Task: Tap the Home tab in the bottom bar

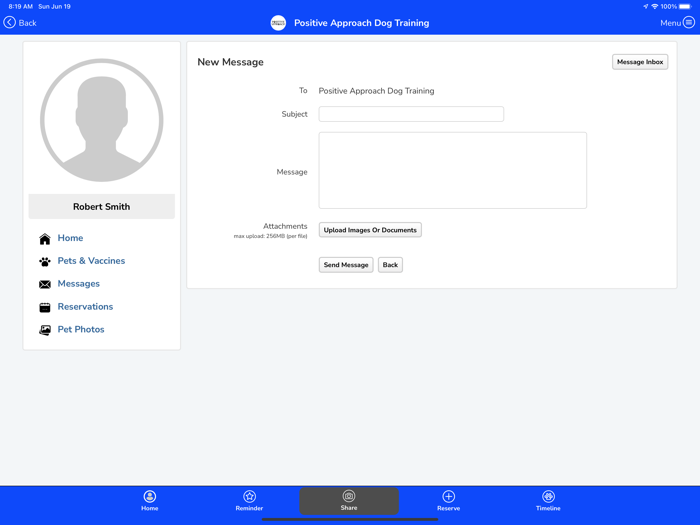Action: point(150,500)
